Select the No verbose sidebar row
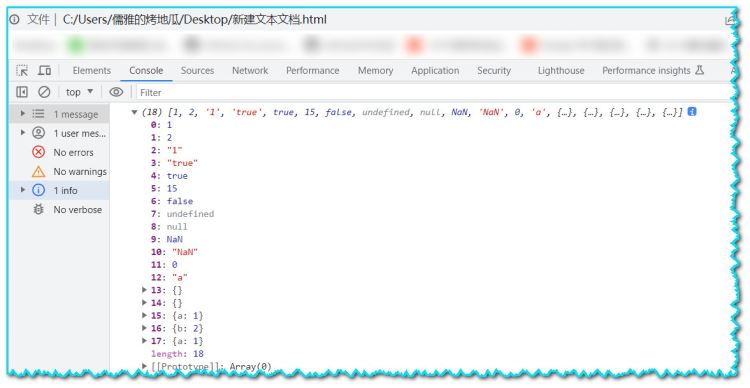Image resolution: width=750 pixels, height=388 pixels. [59, 209]
